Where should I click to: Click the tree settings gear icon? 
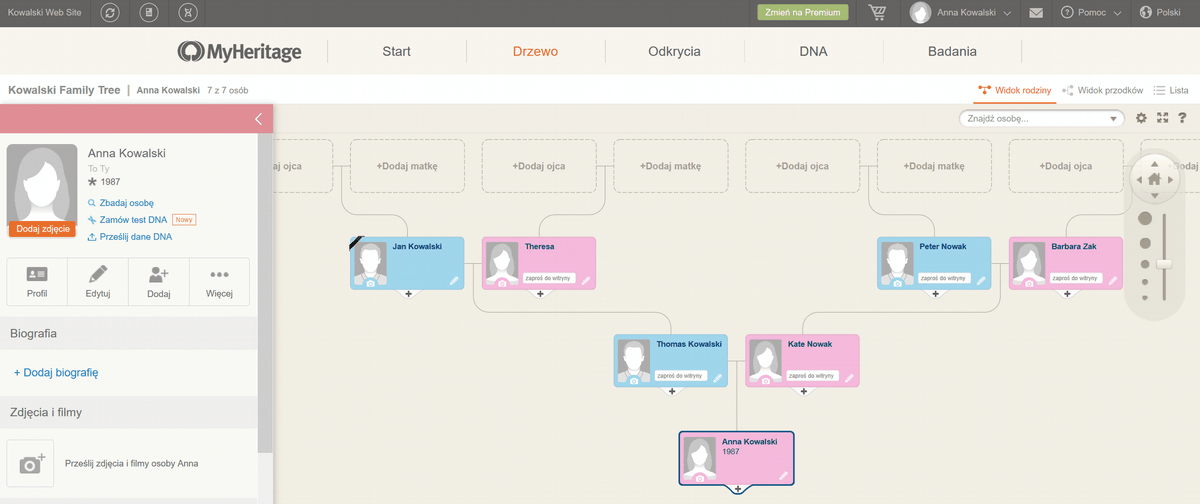tap(1142, 118)
